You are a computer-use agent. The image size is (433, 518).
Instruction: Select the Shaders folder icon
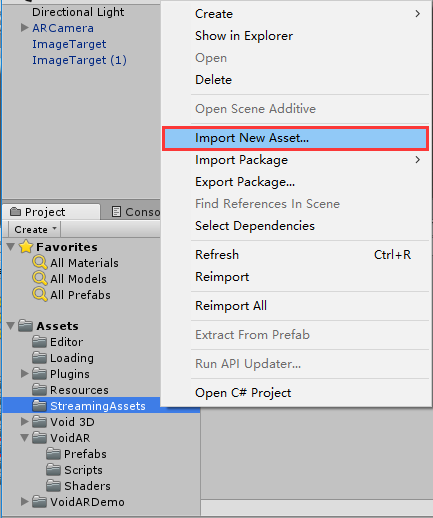(53, 486)
